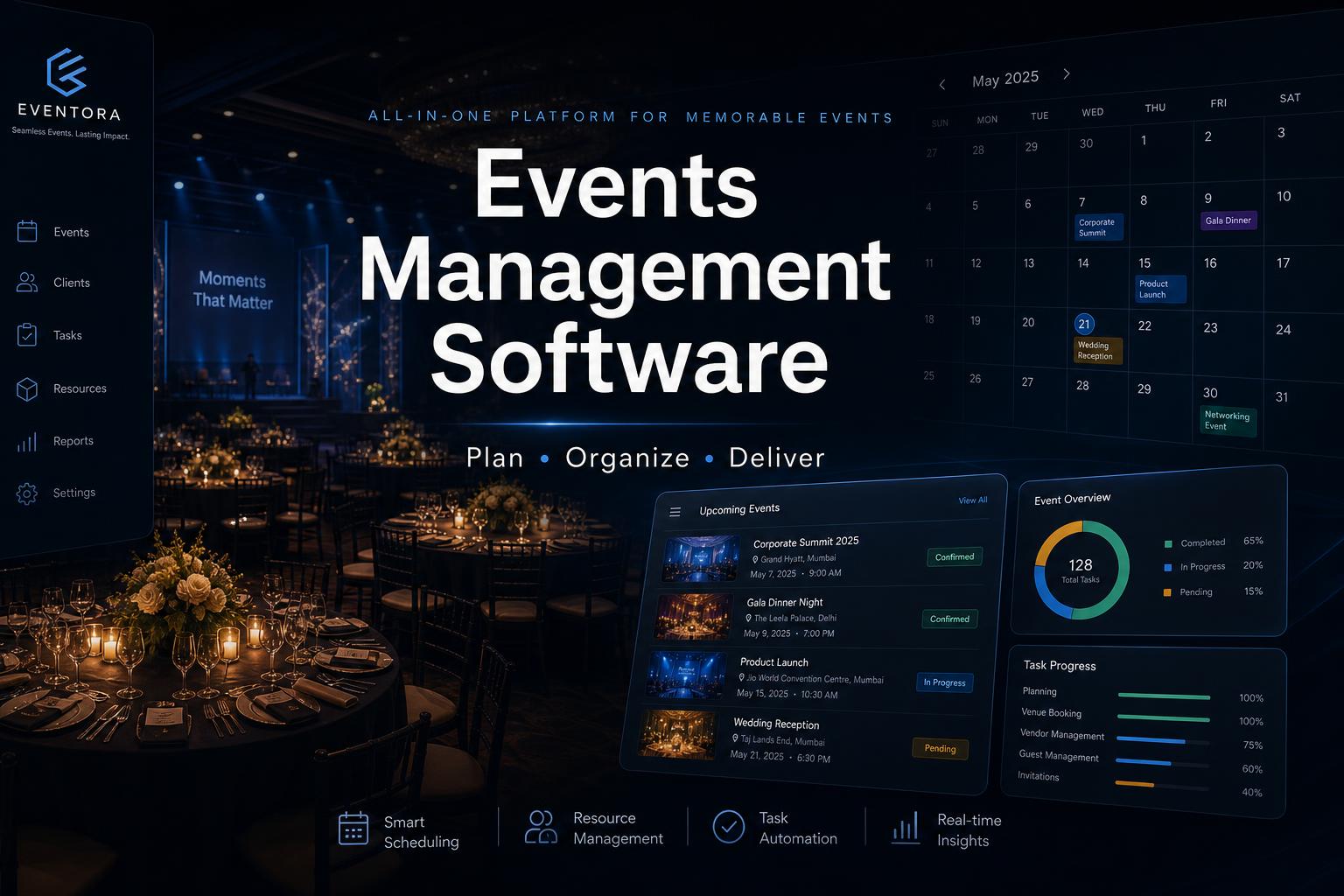Viewport: 1344px width, 896px height.
Task: Go to next month in calendar
Action: 1066,74
